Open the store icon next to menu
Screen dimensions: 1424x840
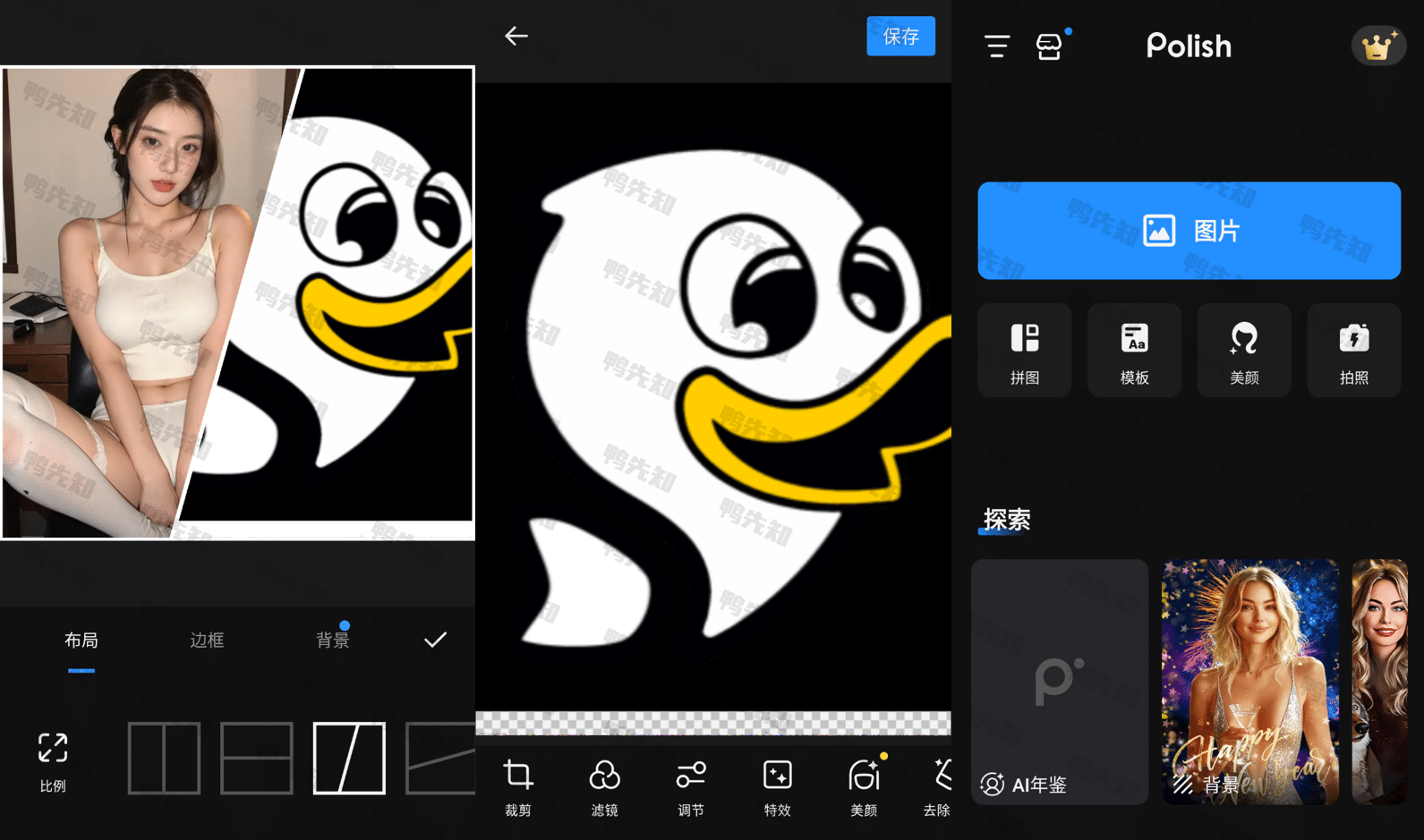tap(1049, 46)
